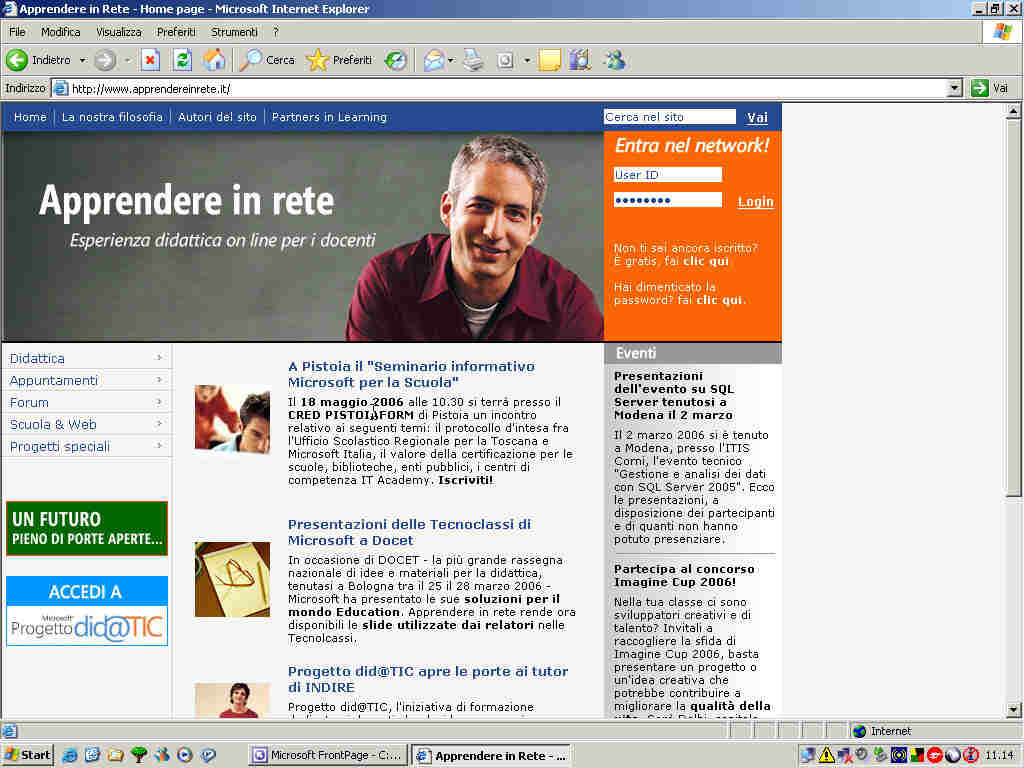
Task: Open the Preferiti star toolbar button
Action: pos(339,60)
